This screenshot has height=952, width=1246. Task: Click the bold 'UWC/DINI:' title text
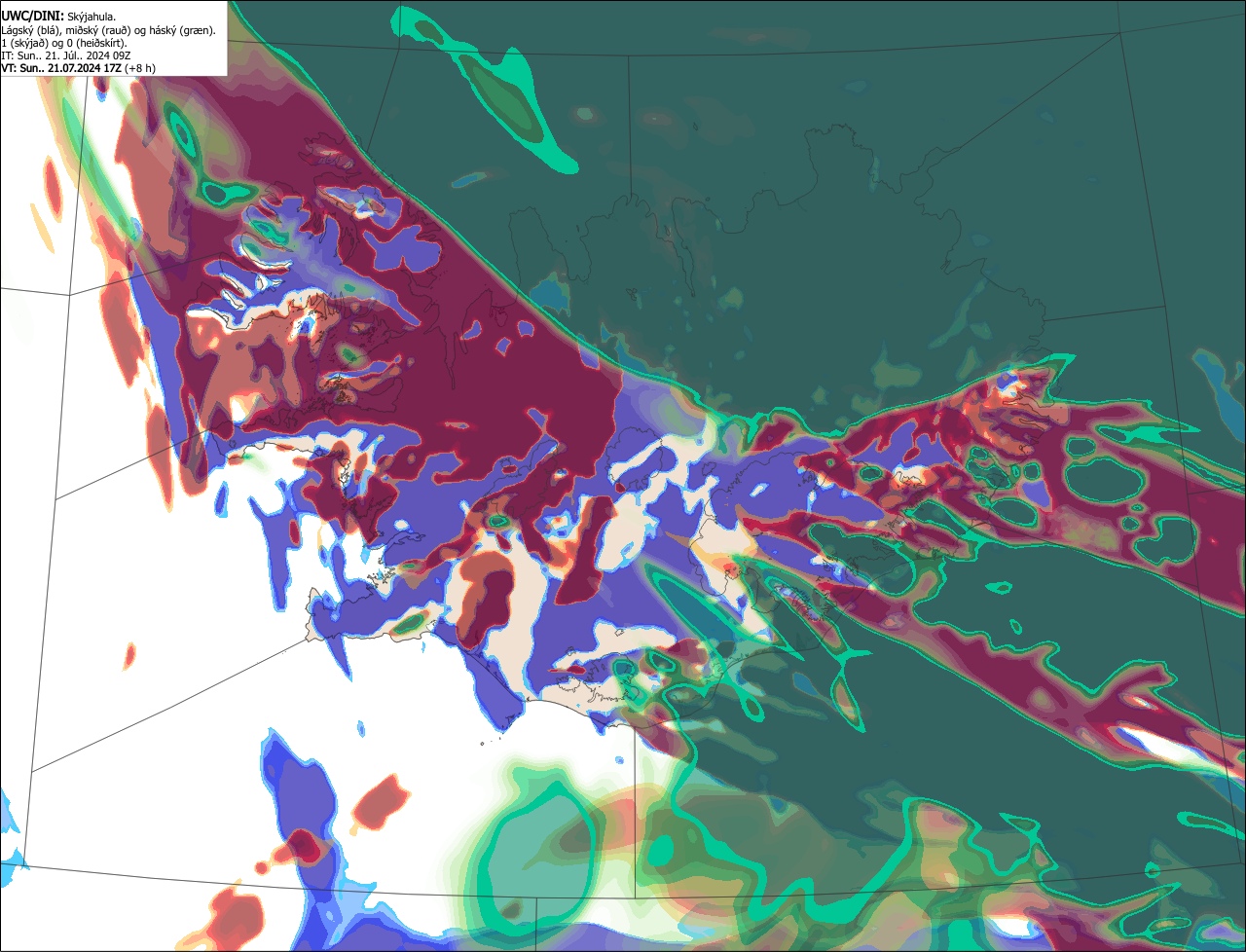tap(33, 17)
